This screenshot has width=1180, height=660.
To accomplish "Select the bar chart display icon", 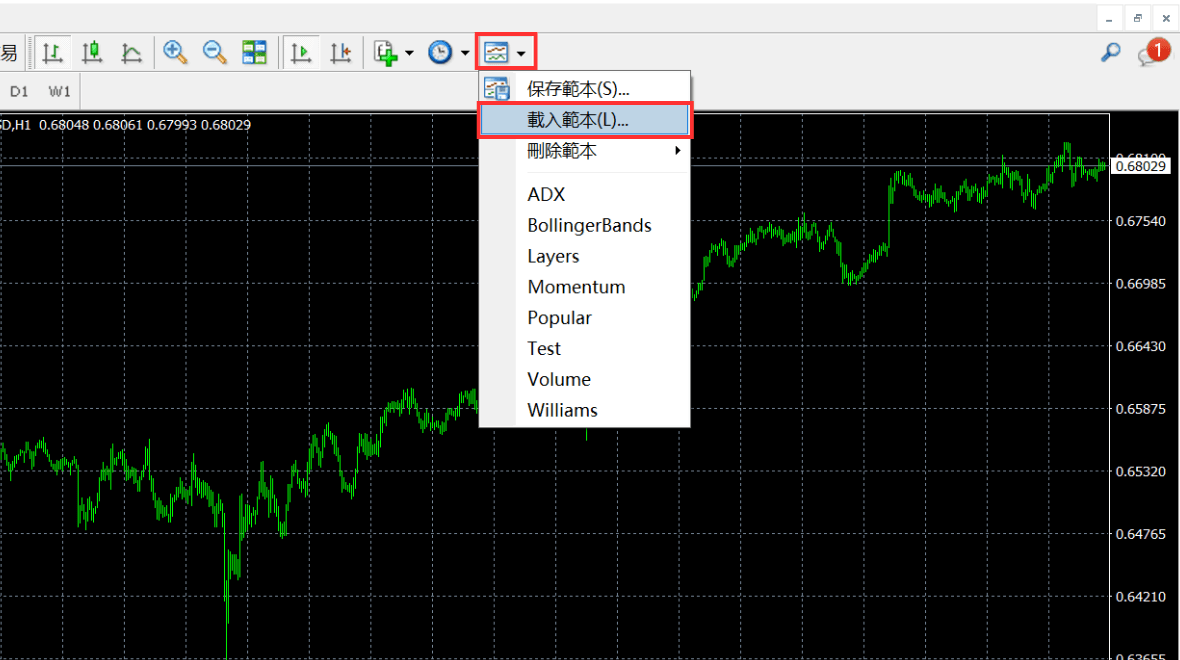I will tap(53, 52).
